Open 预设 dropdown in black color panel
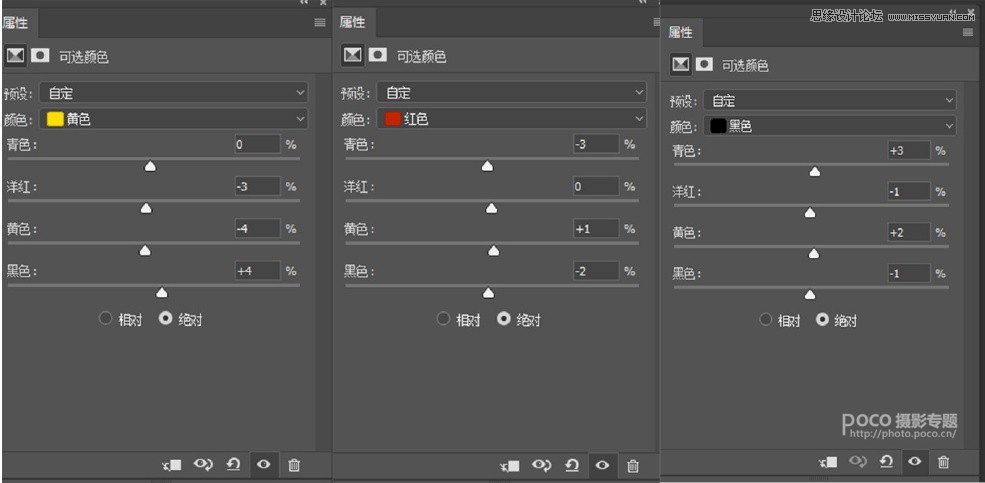Screen dimensions: 985x483 (x=830, y=100)
